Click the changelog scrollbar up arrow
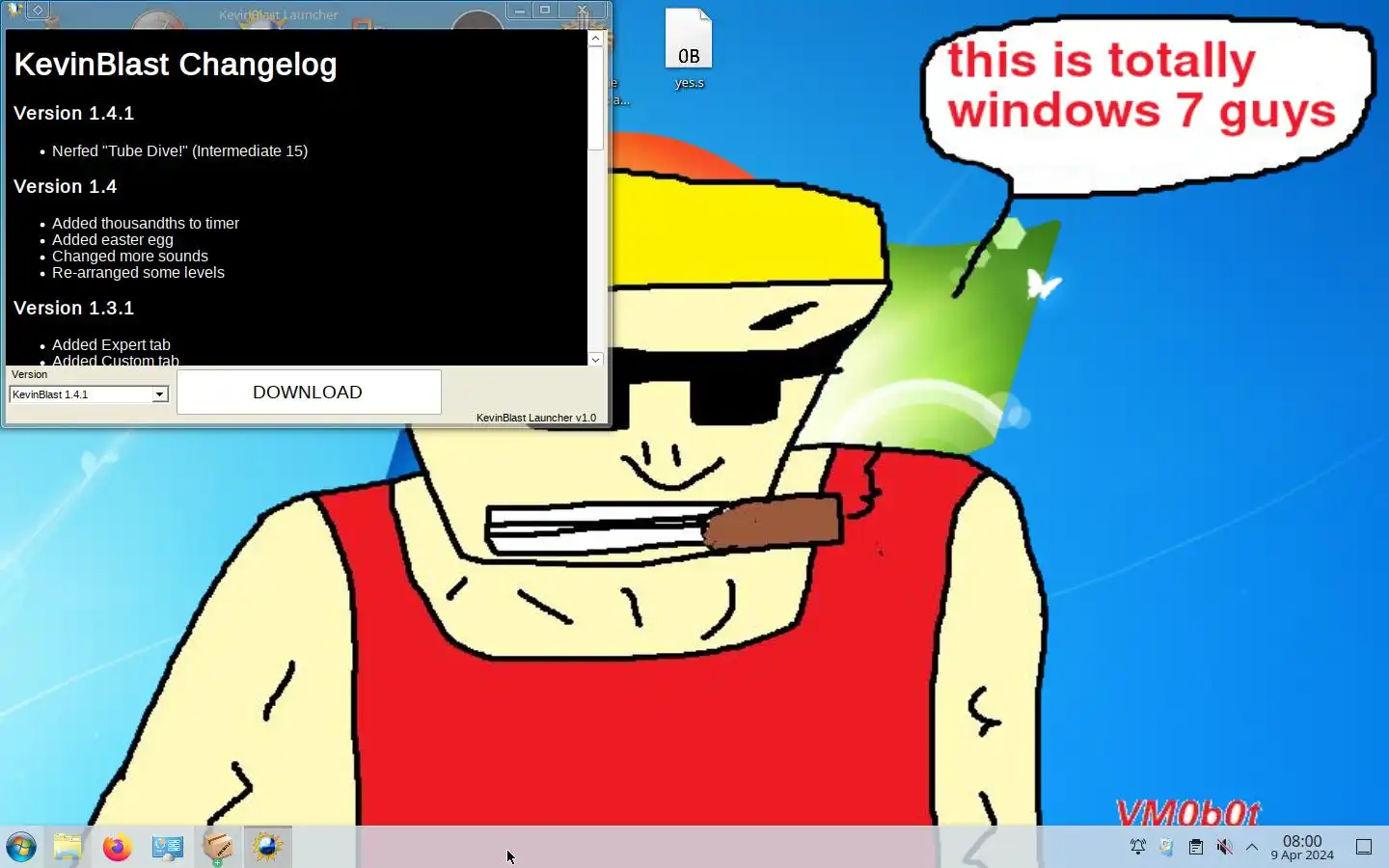 [595, 39]
